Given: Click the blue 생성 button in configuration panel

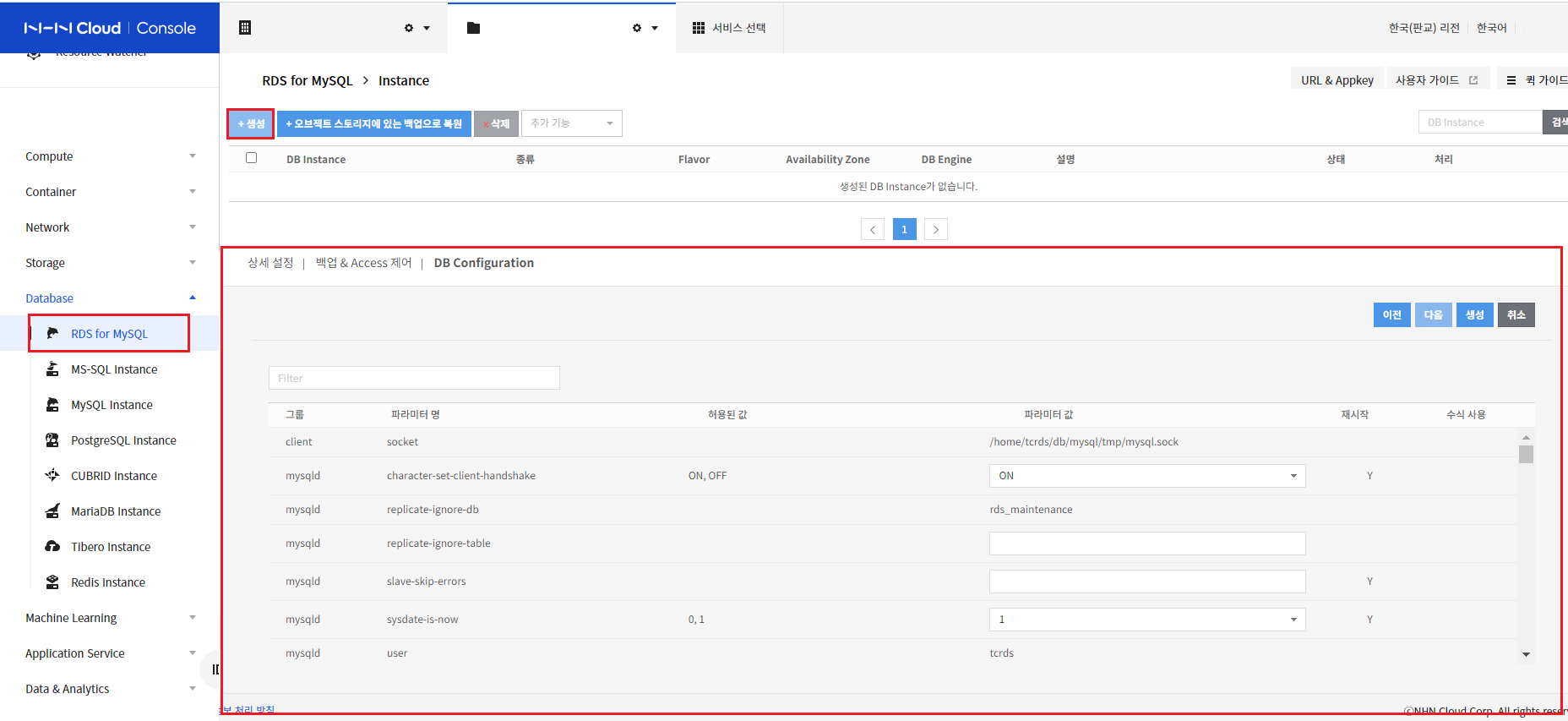Looking at the screenshot, I should [1475, 314].
